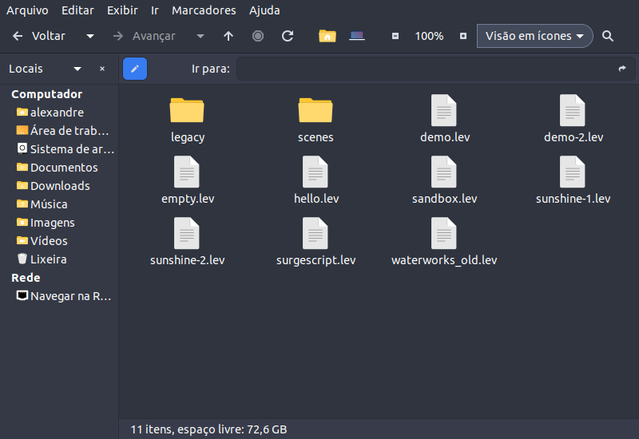Select the empty.lev file icon
639x439 pixels.
(187, 172)
